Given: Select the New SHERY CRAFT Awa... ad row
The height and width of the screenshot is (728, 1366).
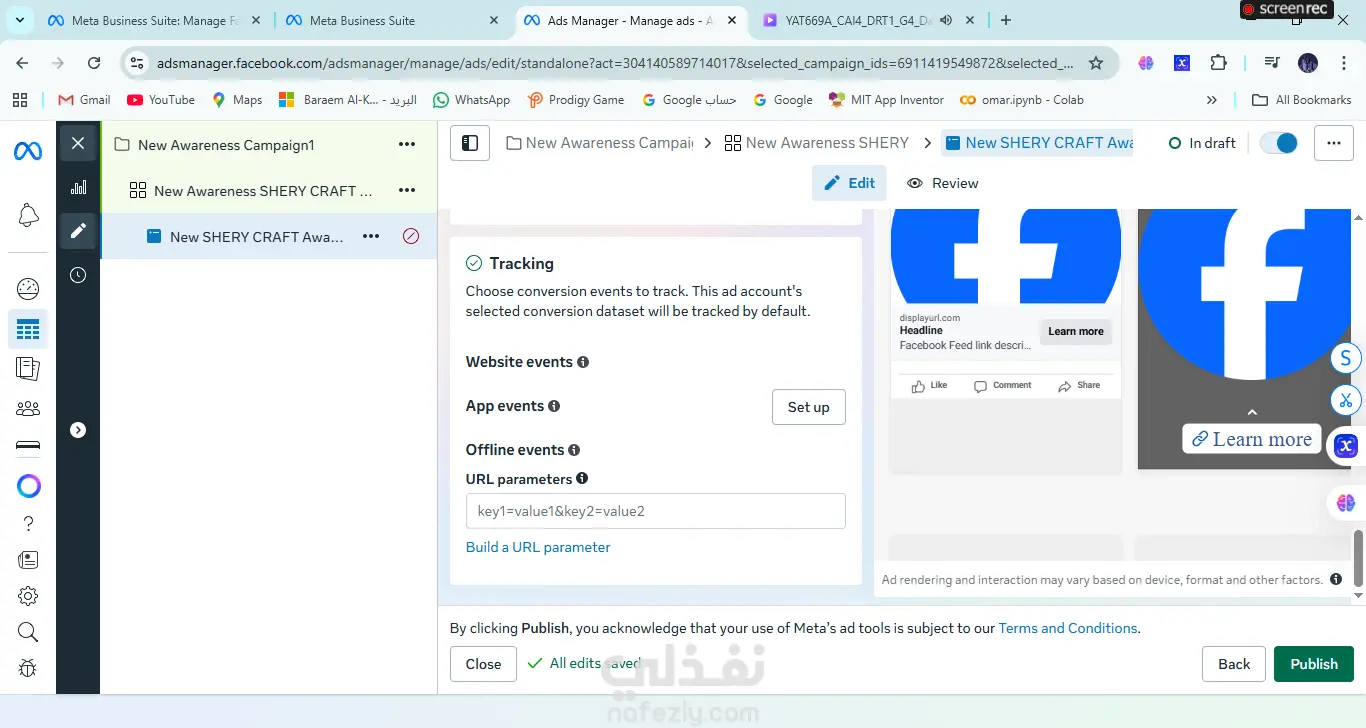Looking at the screenshot, I should tap(268, 237).
